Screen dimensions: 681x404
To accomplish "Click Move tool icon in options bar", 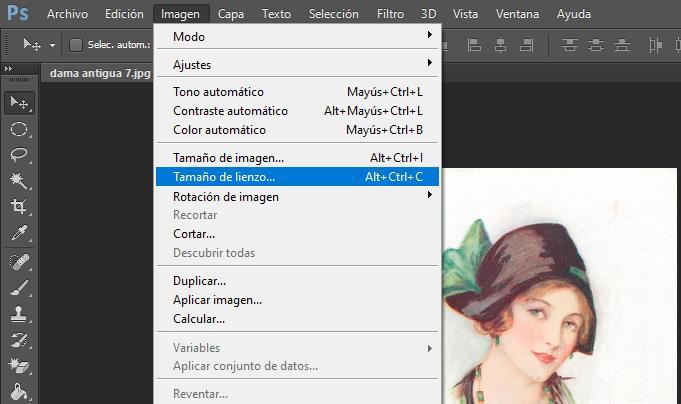I will click(32, 44).
